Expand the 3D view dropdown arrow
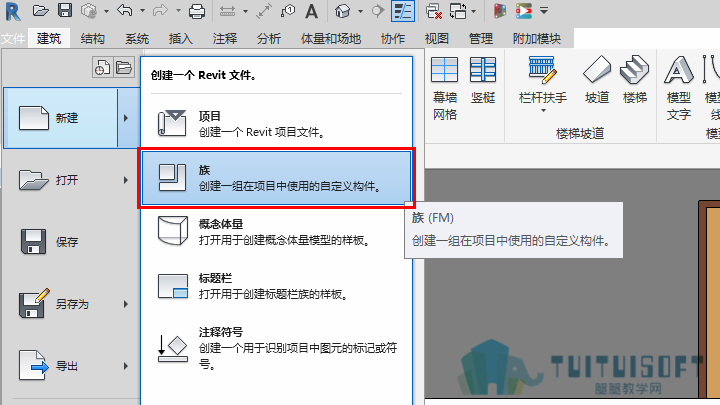Screen dimensions: 720x405 click(x=360, y=11)
